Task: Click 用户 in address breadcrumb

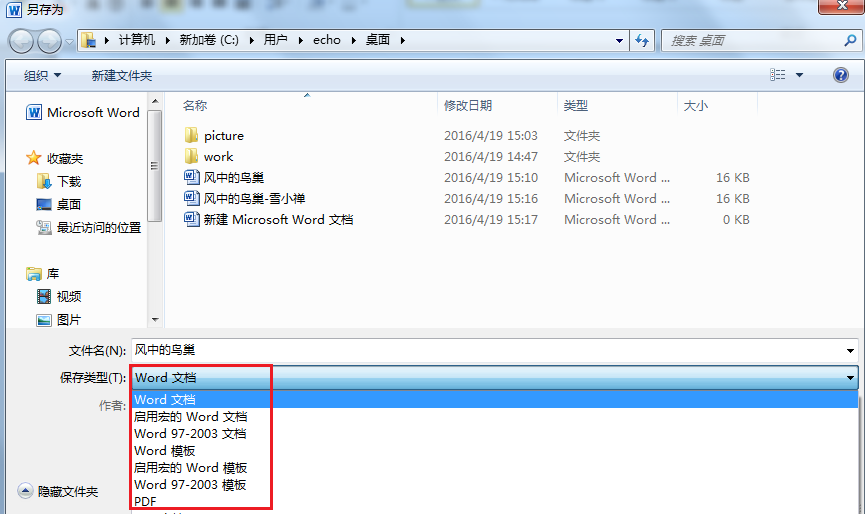Action: (275, 40)
